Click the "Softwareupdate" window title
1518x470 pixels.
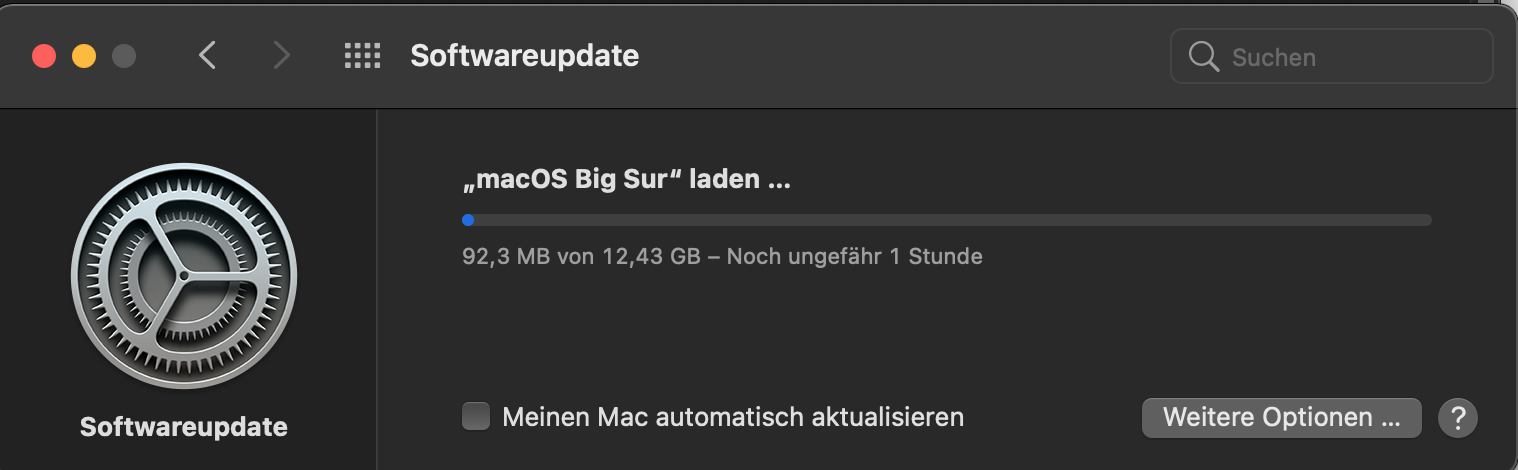524,56
